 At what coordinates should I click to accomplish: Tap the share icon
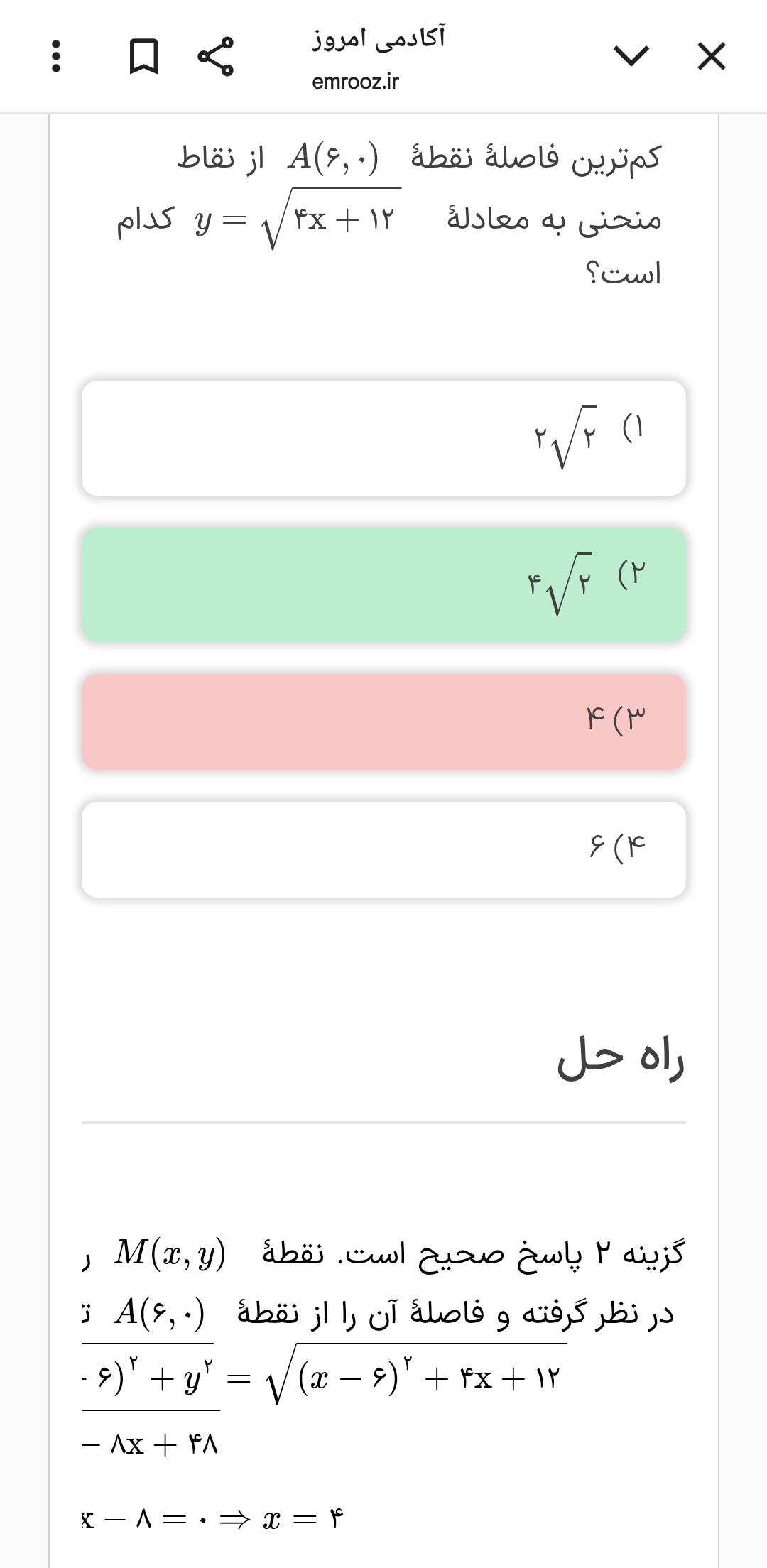(215, 56)
